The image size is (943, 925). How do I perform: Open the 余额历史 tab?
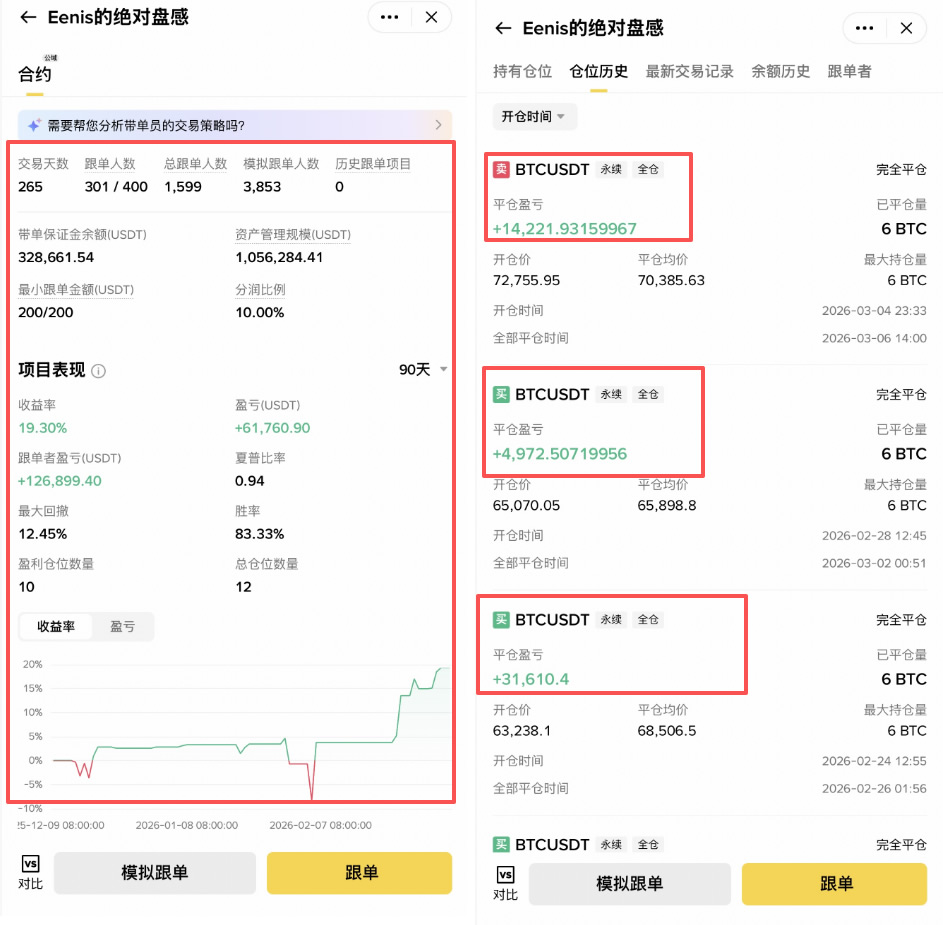pyautogui.click(x=781, y=71)
